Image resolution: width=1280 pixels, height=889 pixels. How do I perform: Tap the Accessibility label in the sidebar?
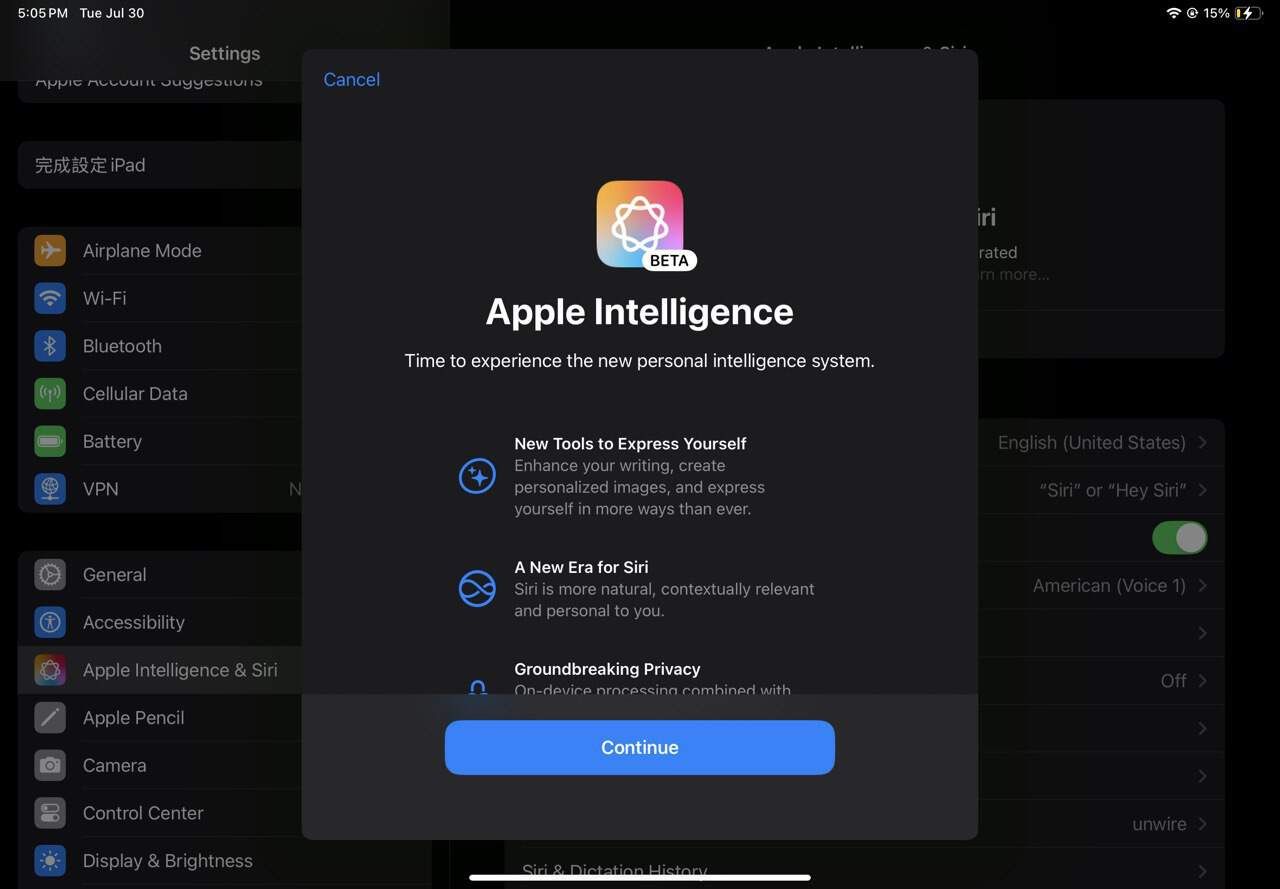coord(134,622)
